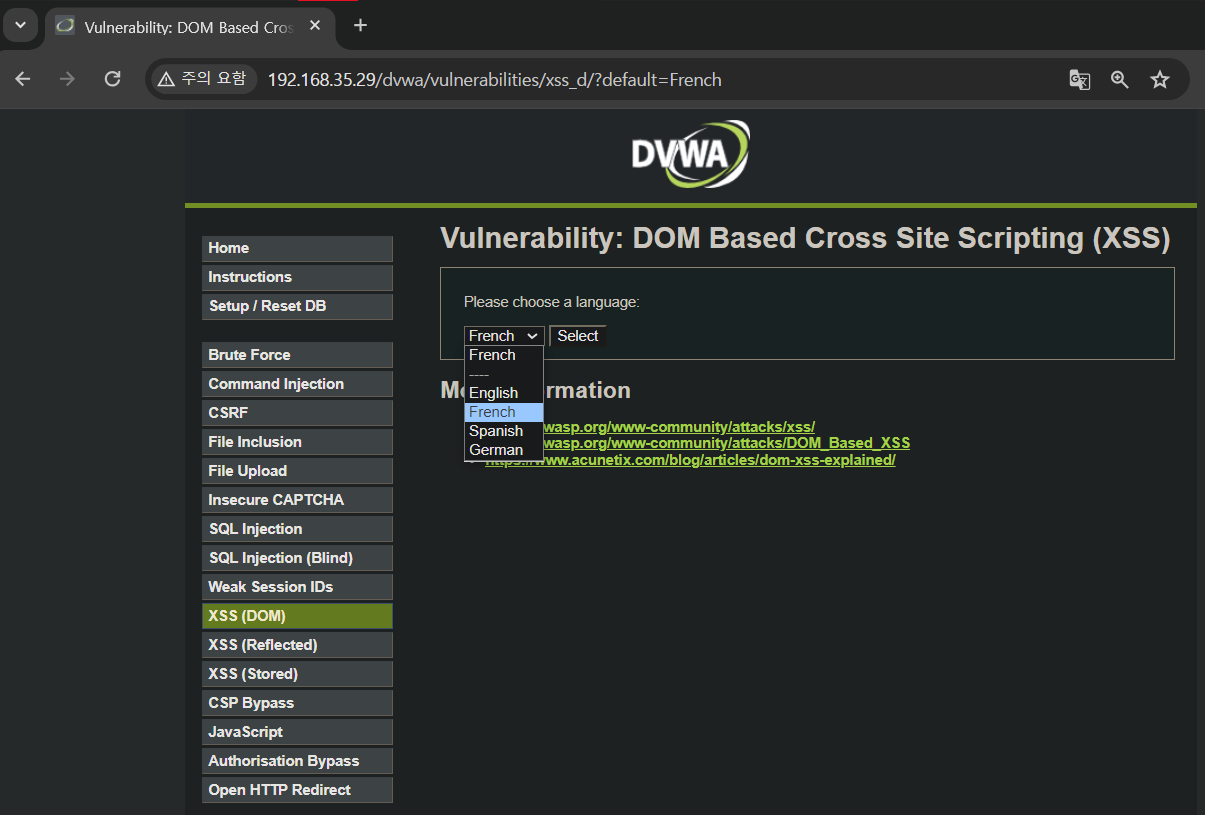Open the XSS (Reflected) module

pyautogui.click(x=297, y=645)
